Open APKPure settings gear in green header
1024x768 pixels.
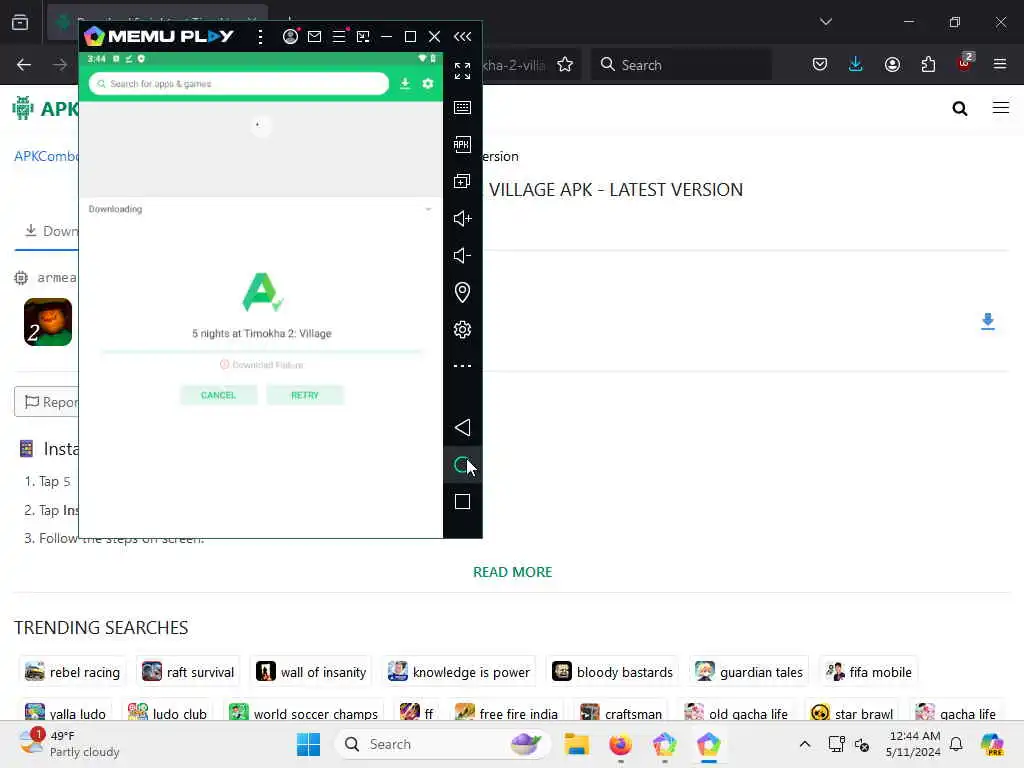[428, 84]
